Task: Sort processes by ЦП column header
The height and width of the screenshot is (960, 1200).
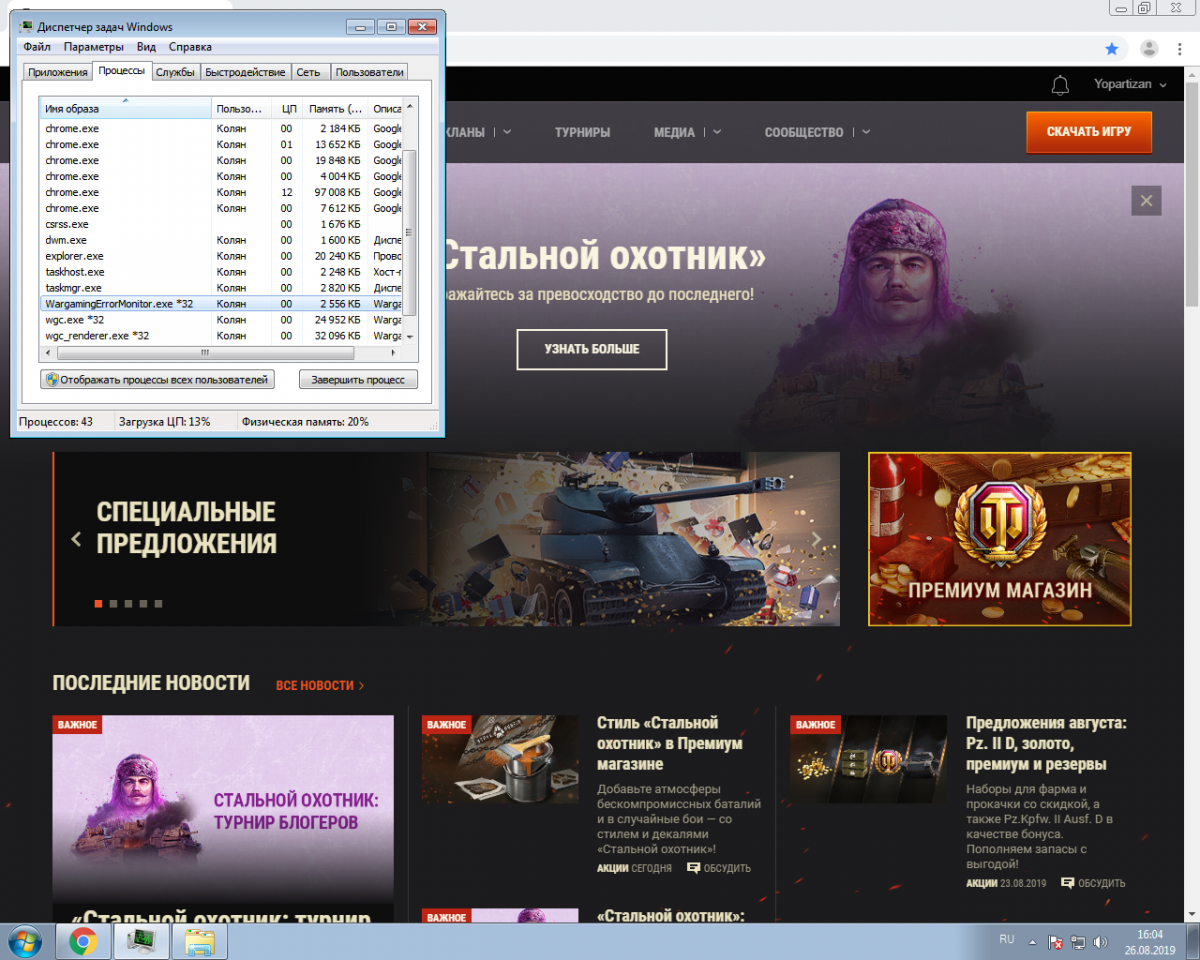Action: point(286,108)
